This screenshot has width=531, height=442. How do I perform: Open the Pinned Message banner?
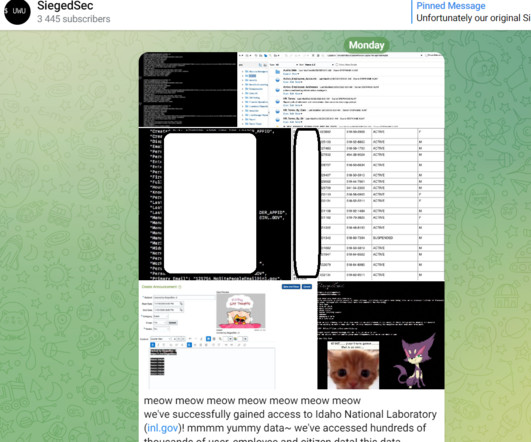coord(471,12)
